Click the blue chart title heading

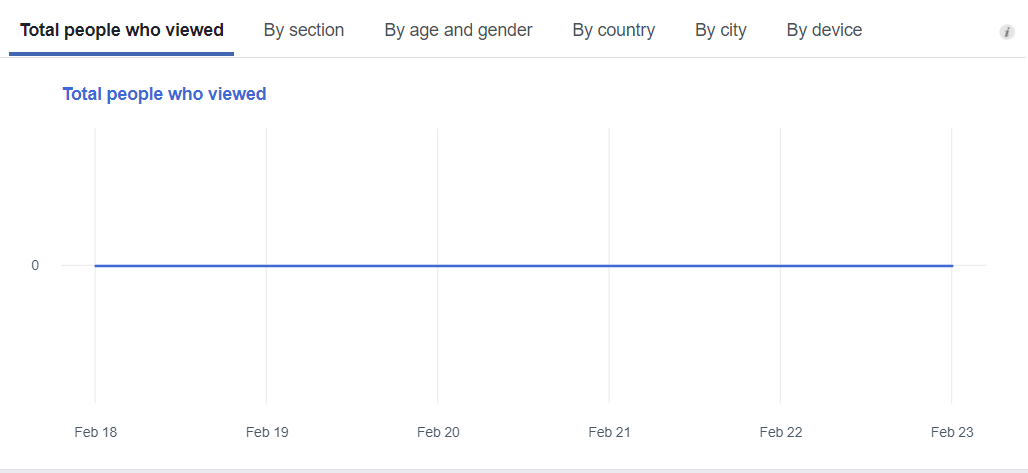point(164,94)
